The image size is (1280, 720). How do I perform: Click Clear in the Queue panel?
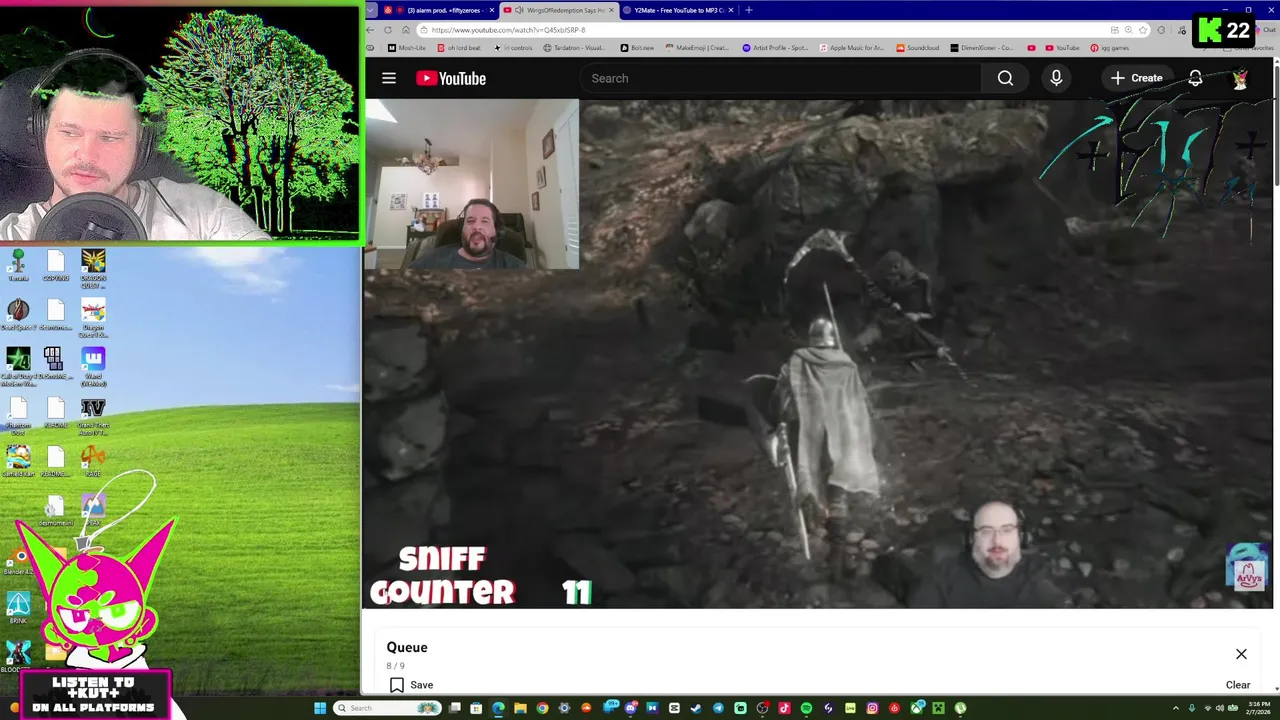pos(1238,685)
